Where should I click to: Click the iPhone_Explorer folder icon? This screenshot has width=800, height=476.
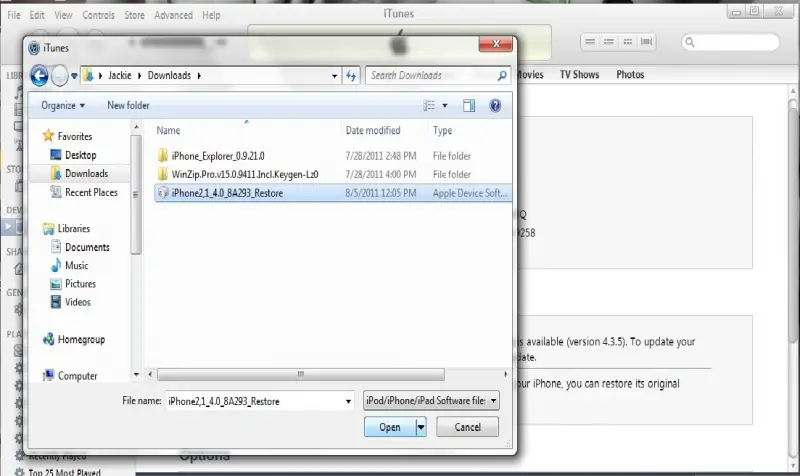(x=163, y=156)
